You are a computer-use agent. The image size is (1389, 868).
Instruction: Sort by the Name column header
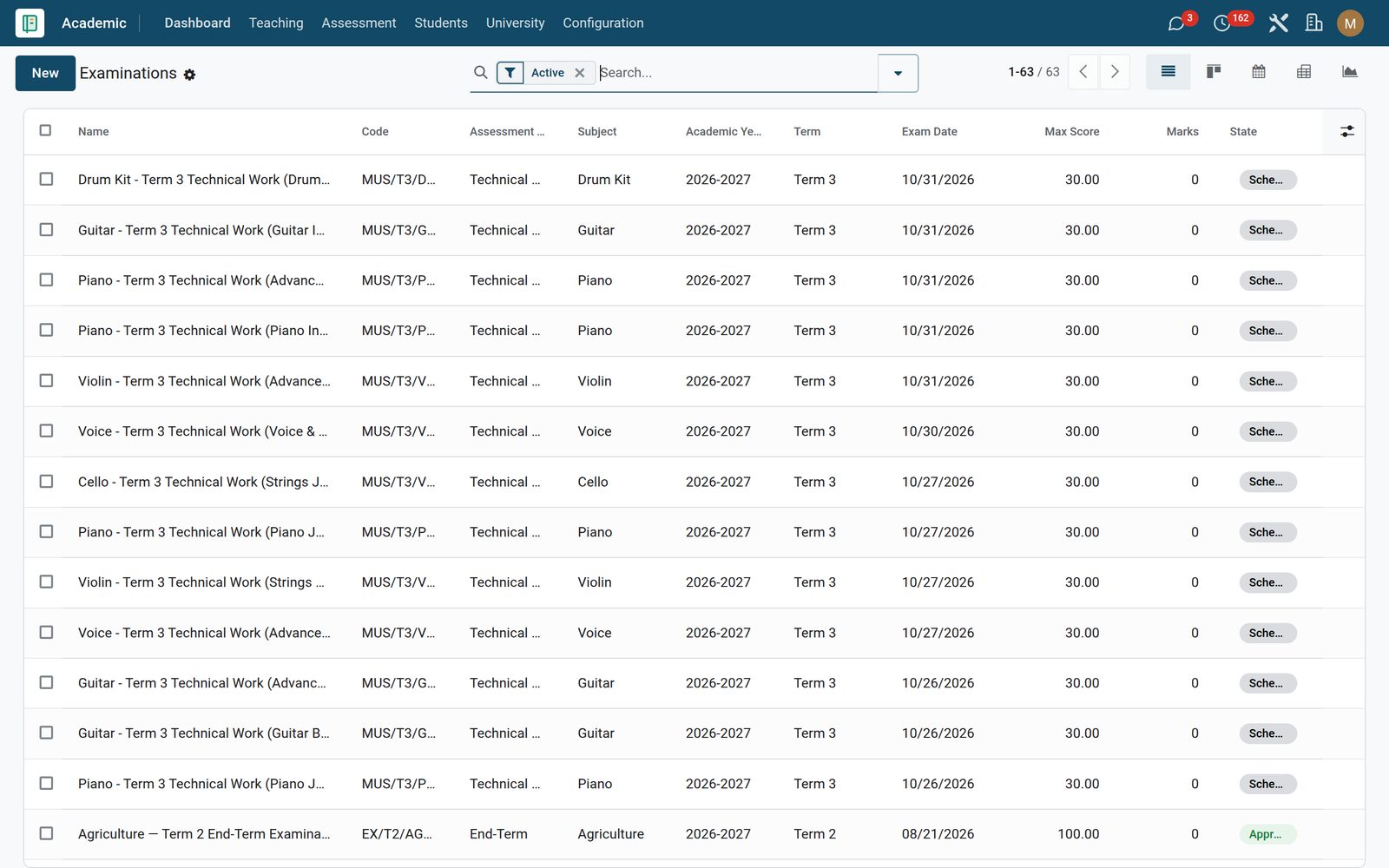93,132
